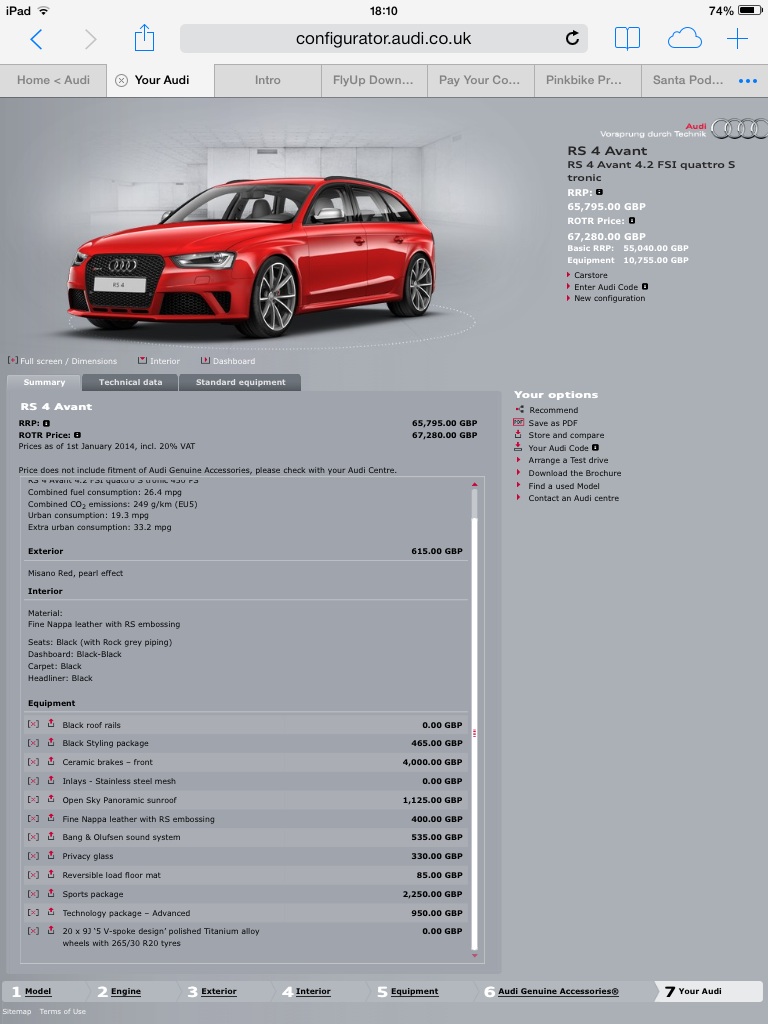Remove Inlays - Stainless steel mesh via [x]
768x1024 pixels.
click(33, 781)
